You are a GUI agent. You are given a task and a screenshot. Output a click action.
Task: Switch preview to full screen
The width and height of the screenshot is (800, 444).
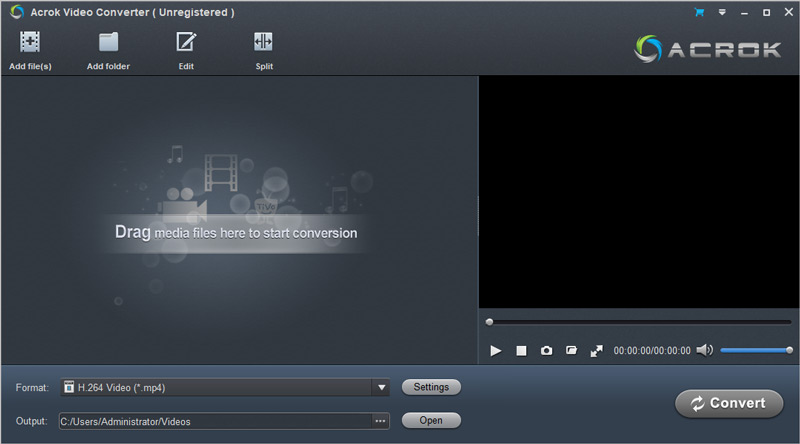click(597, 351)
